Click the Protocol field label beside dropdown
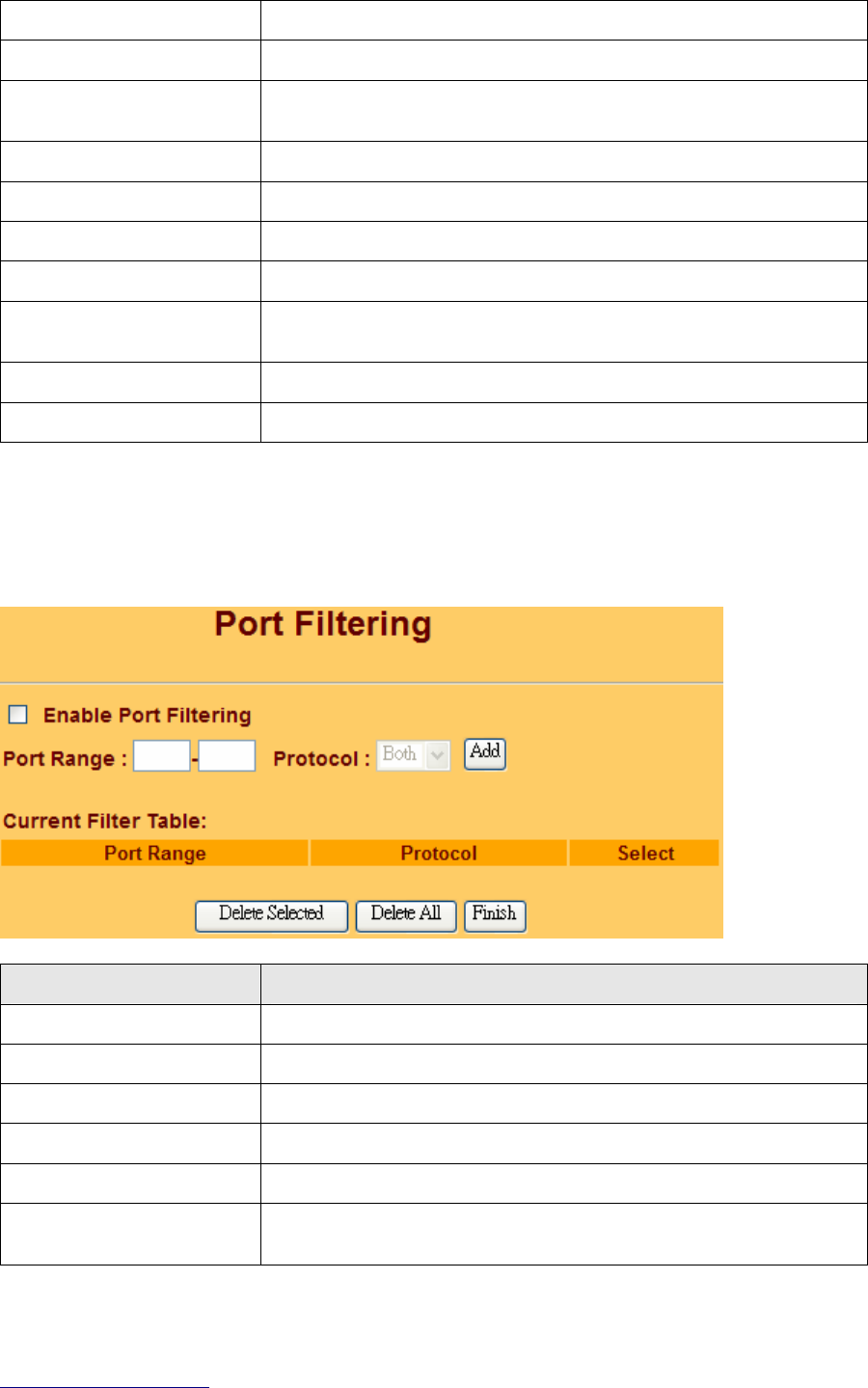 [x=321, y=759]
